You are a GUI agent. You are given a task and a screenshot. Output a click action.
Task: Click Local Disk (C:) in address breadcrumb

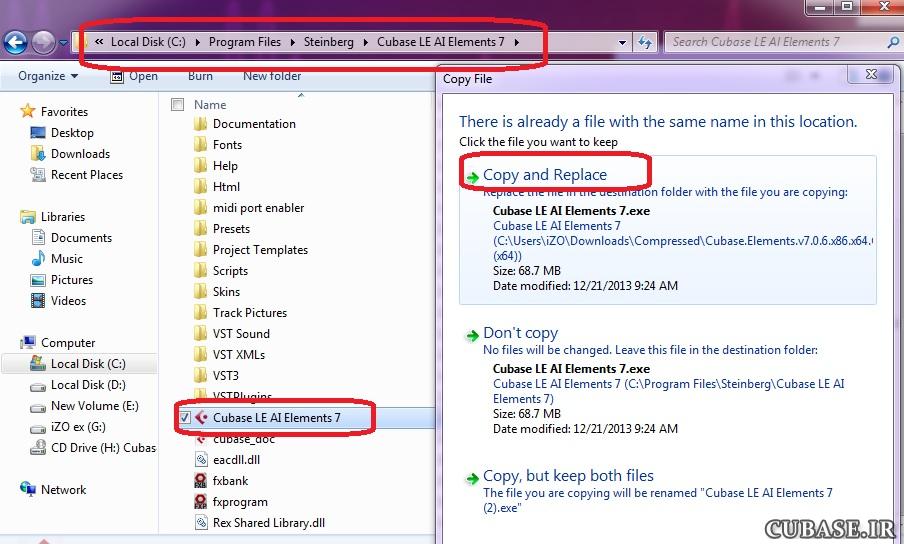148,42
